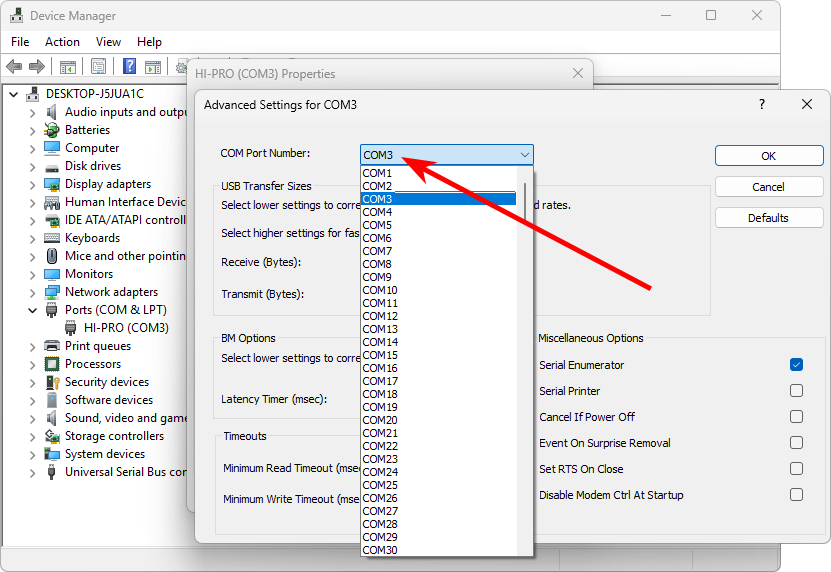Screen dimensions: 831x572
Task: Collapse the Ports (COM & LPT) node
Action: point(32,310)
